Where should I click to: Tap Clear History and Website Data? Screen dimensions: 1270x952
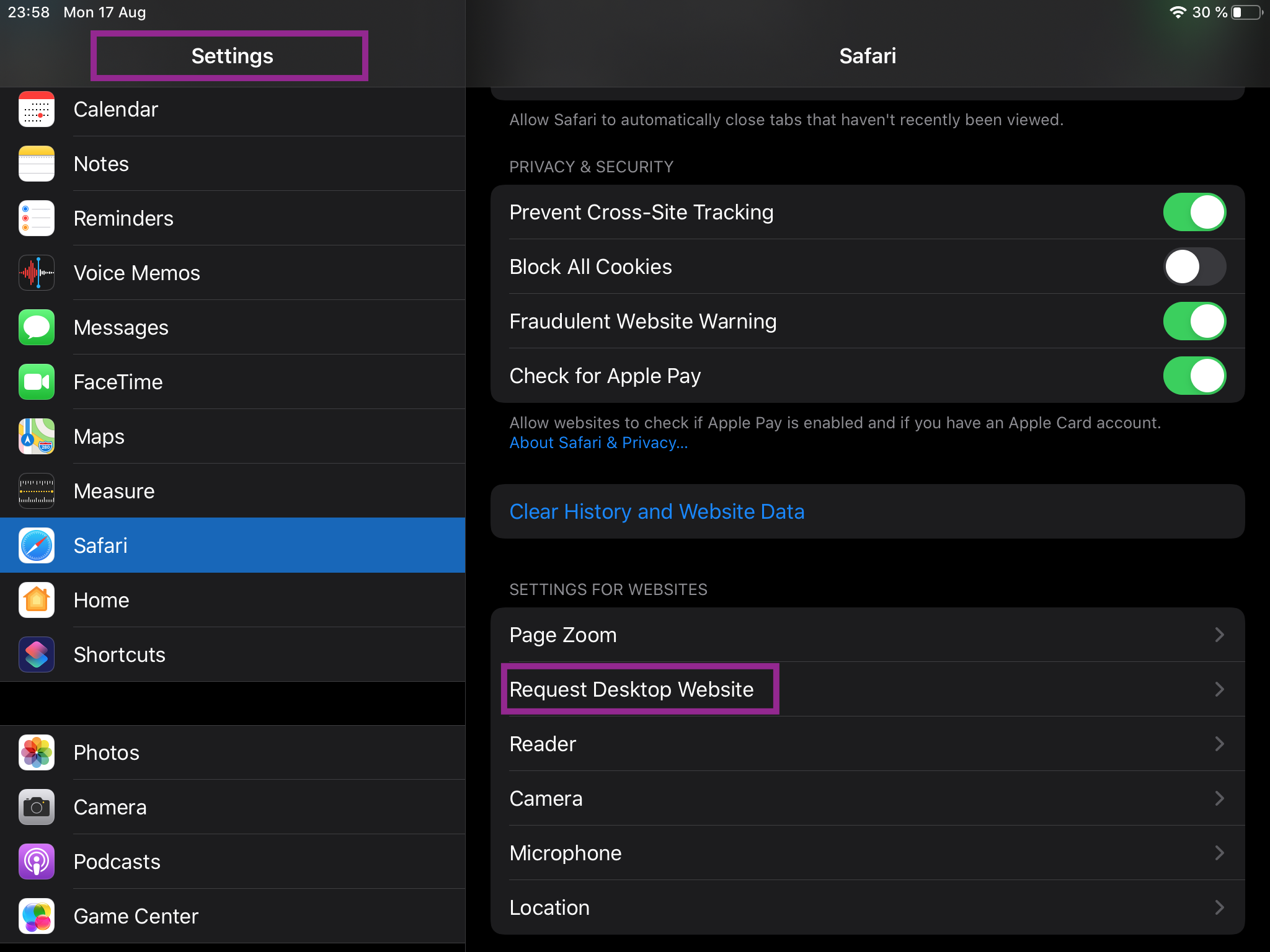pyautogui.click(x=868, y=512)
